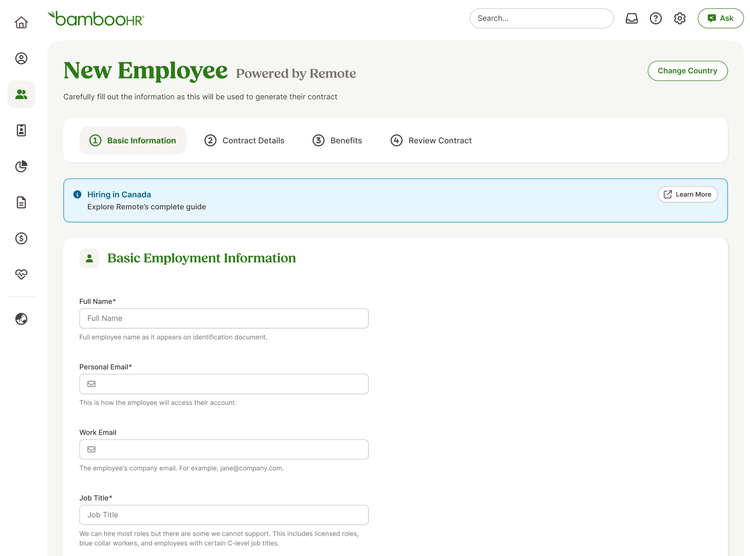Select the Basic Information step tab

coord(132,140)
